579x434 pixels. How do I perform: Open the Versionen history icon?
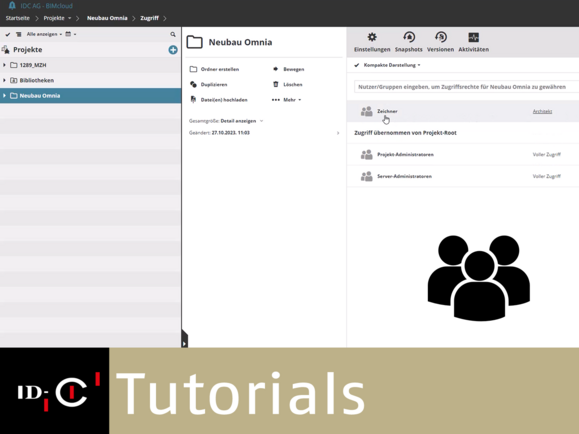441,37
